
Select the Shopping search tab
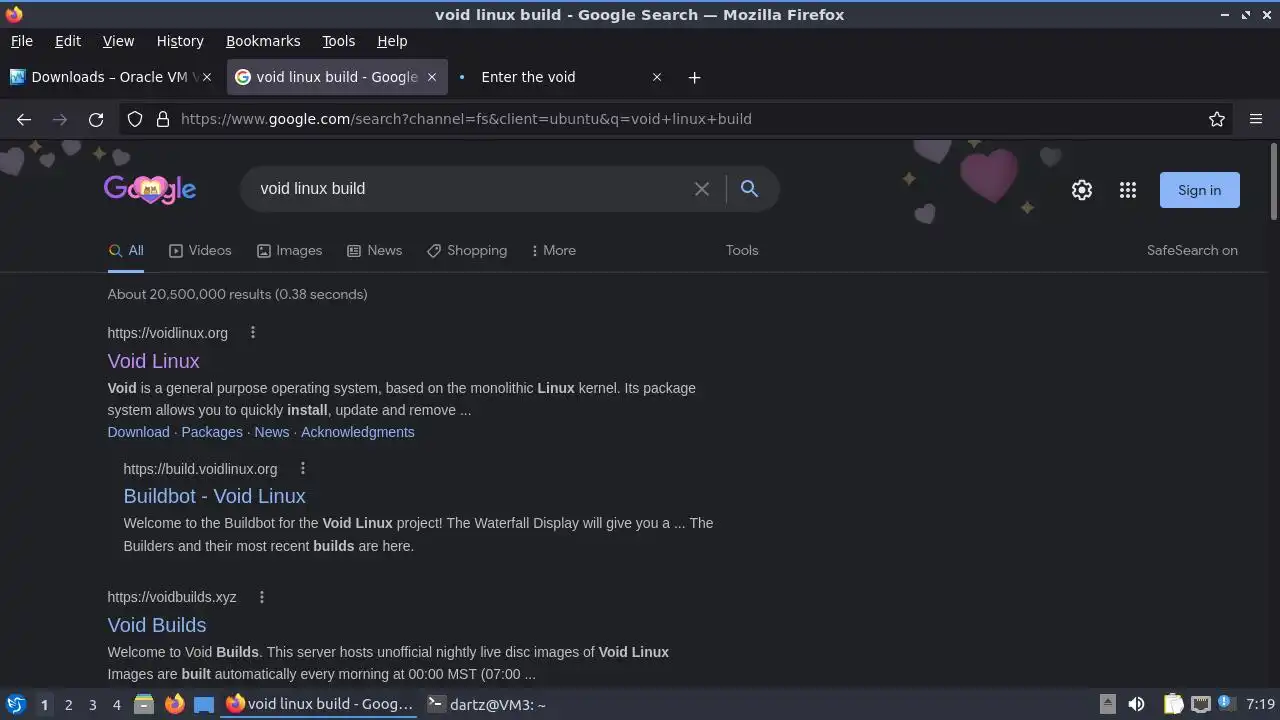tap(467, 251)
